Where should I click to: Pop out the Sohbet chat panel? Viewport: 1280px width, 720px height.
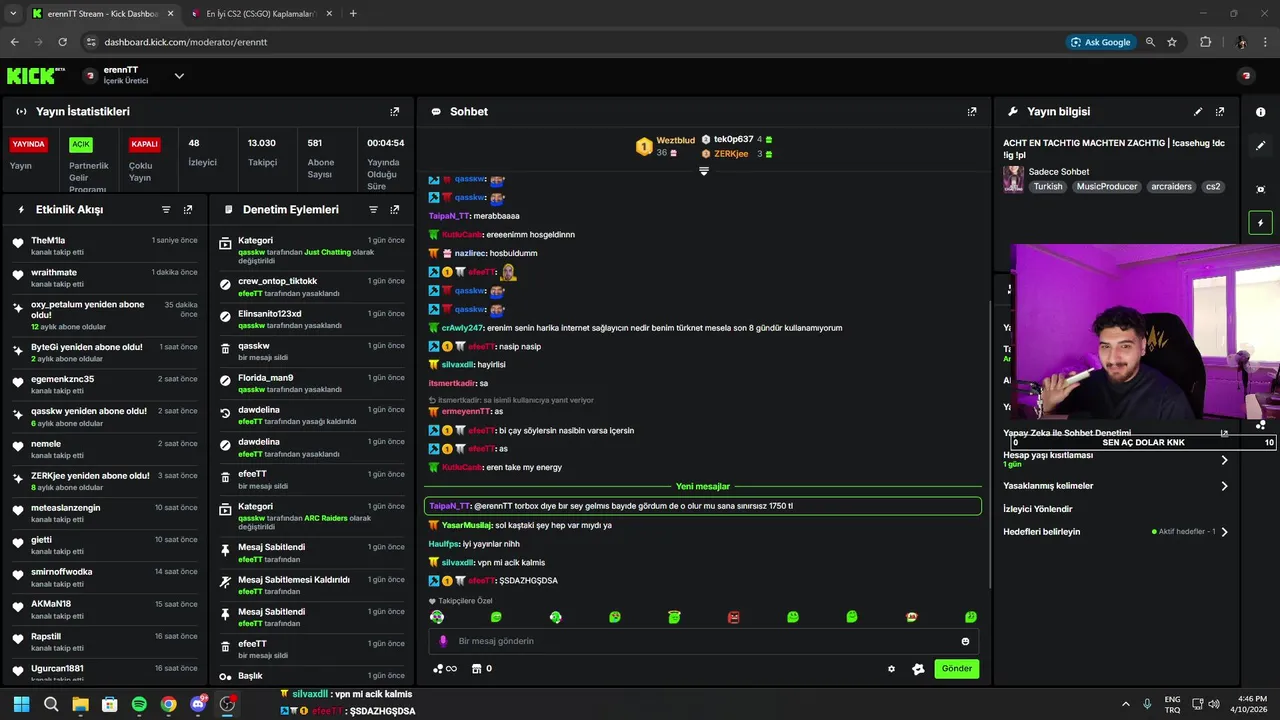972,112
